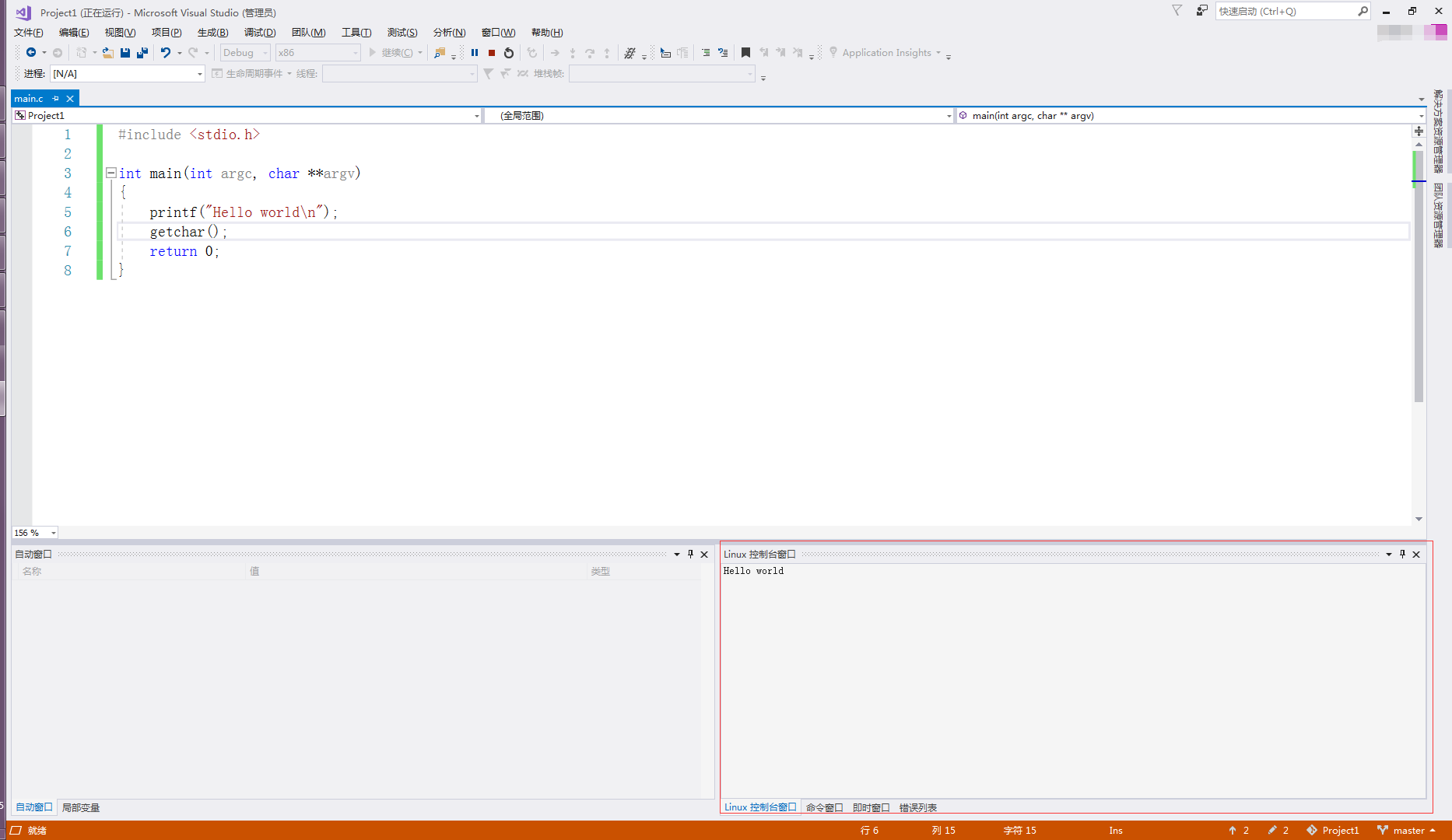Open the editor zoom 156 % dropdown
Viewport: 1452px width, 840px height.
pos(53,533)
